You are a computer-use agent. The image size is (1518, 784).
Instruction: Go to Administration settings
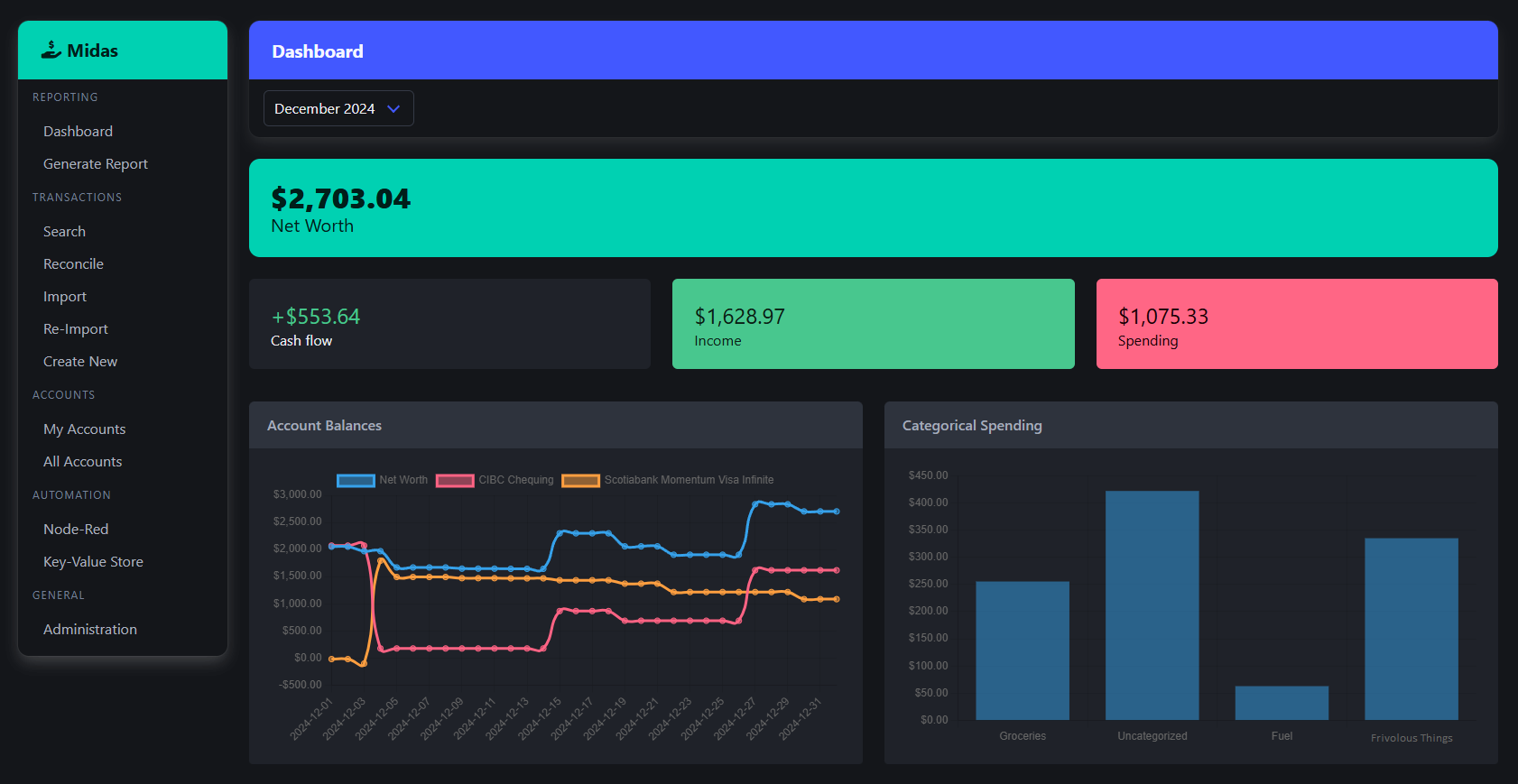[90, 630]
